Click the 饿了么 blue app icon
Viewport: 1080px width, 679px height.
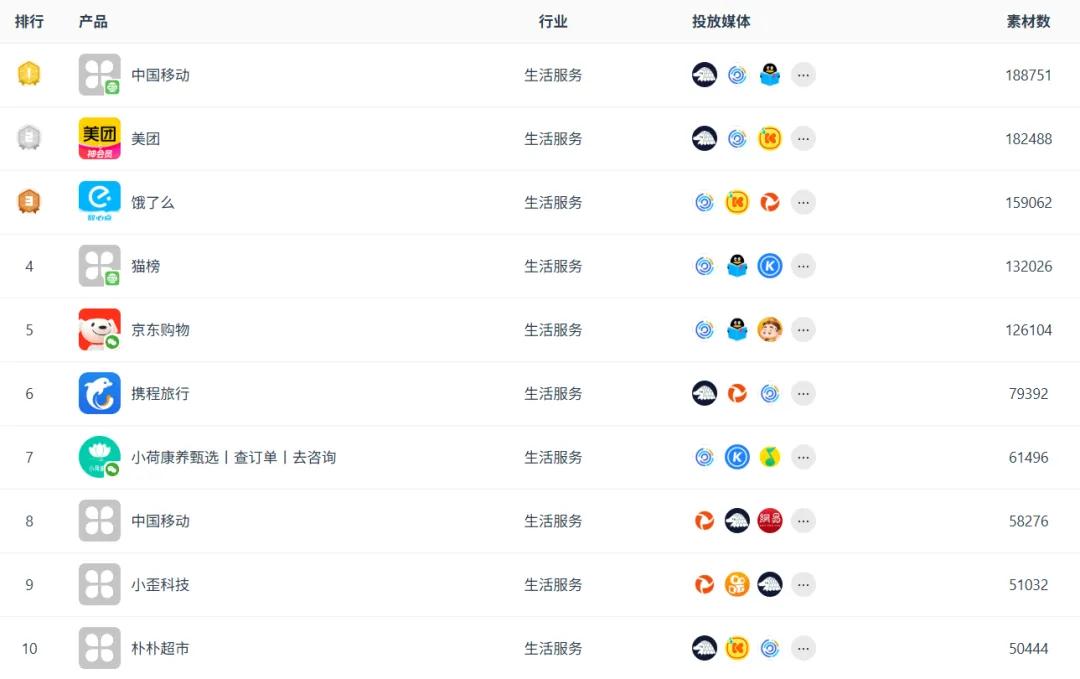(99, 202)
